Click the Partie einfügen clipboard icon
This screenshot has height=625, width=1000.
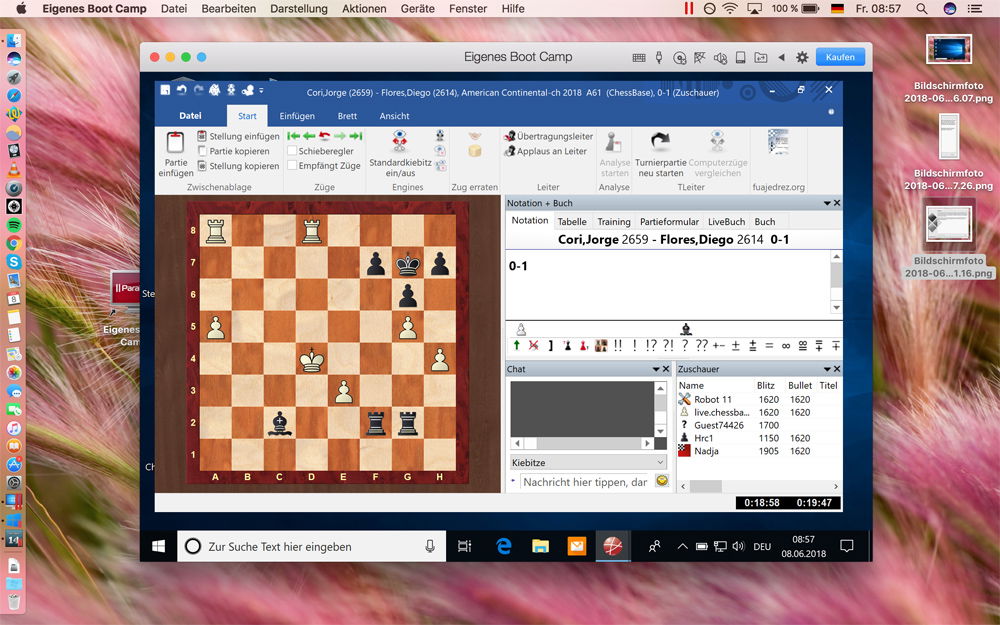[176, 144]
